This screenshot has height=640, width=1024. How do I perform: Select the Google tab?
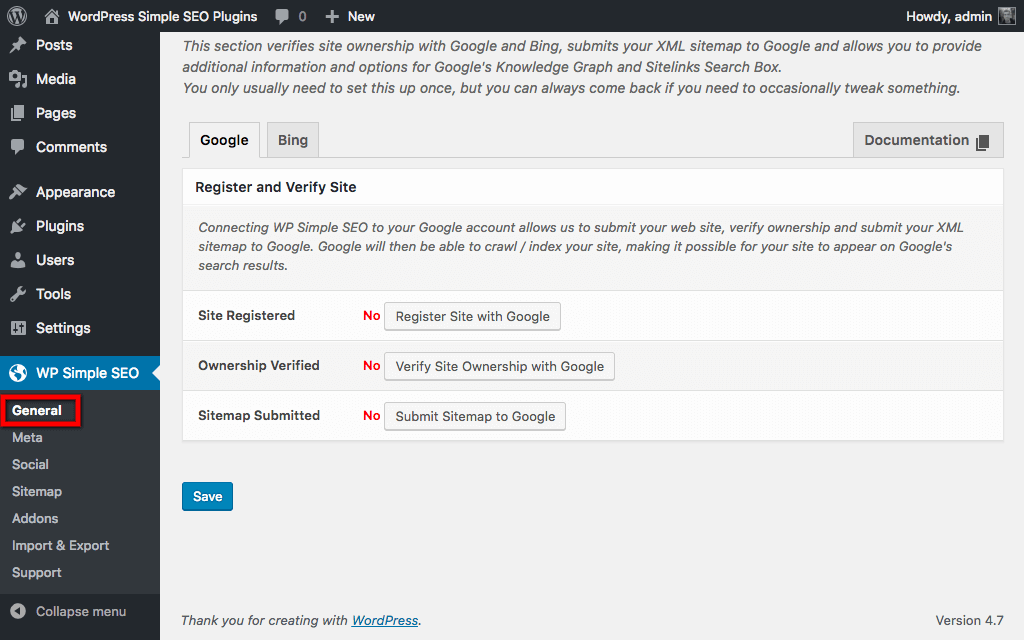pos(224,140)
